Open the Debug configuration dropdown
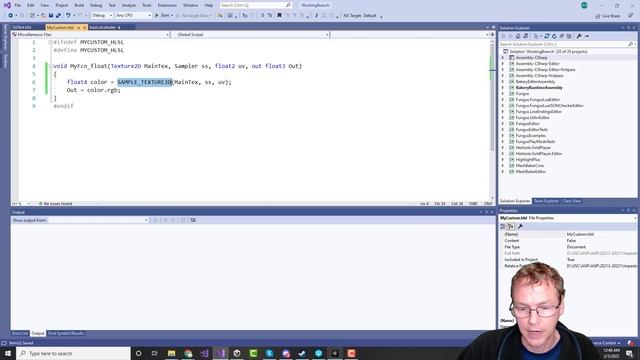Screen dimensions: 640x360 (102, 16)
